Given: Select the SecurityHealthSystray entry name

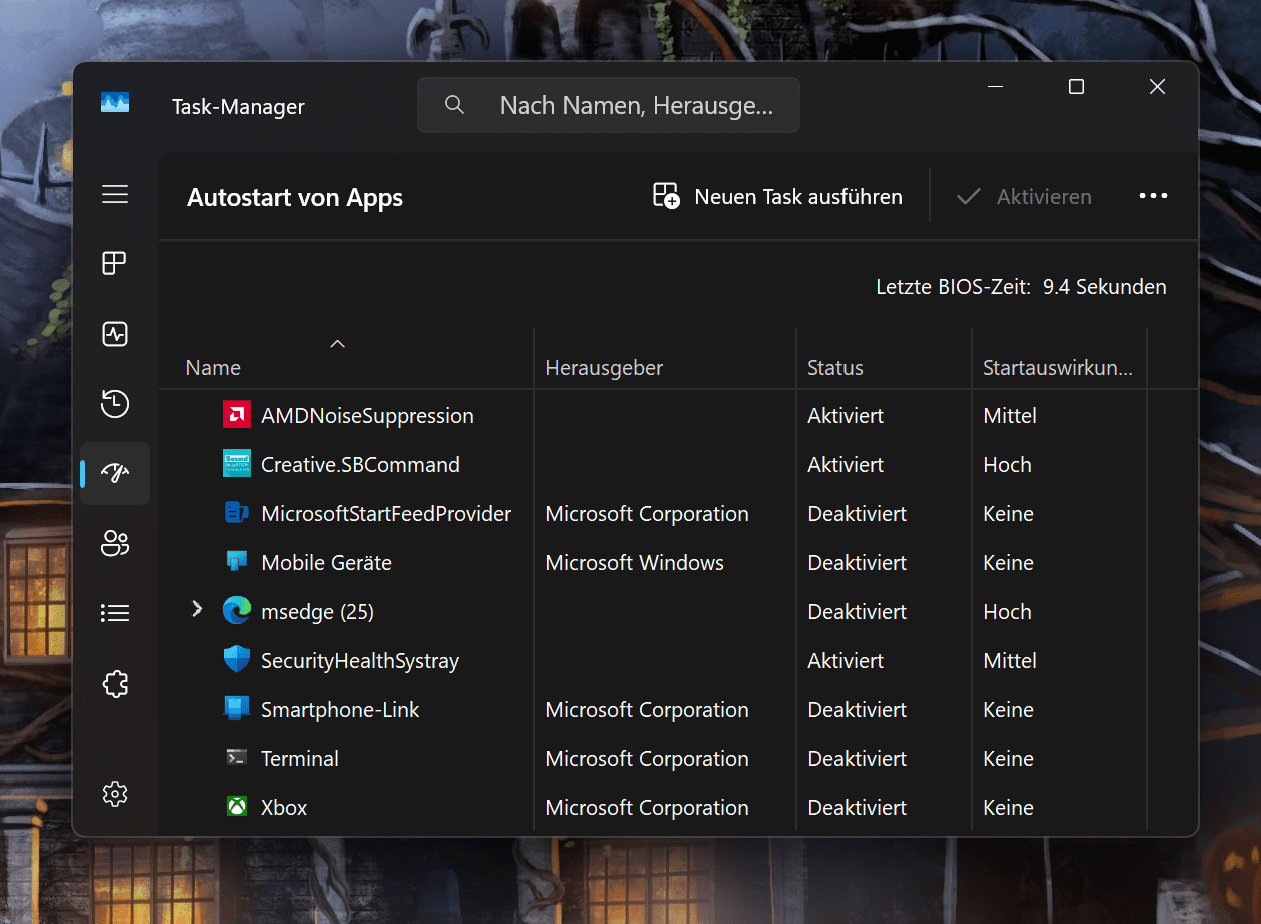Looking at the screenshot, I should click(x=360, y=660).
